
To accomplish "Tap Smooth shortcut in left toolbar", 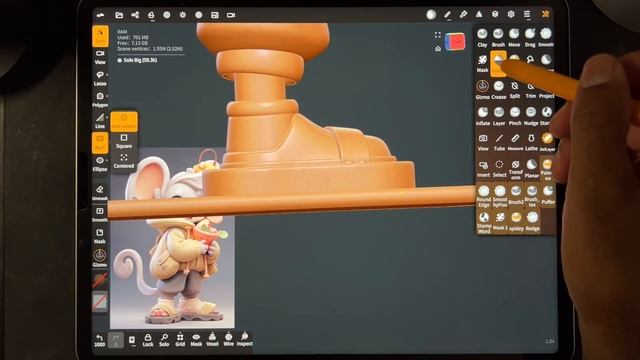I will pos(100,215).
